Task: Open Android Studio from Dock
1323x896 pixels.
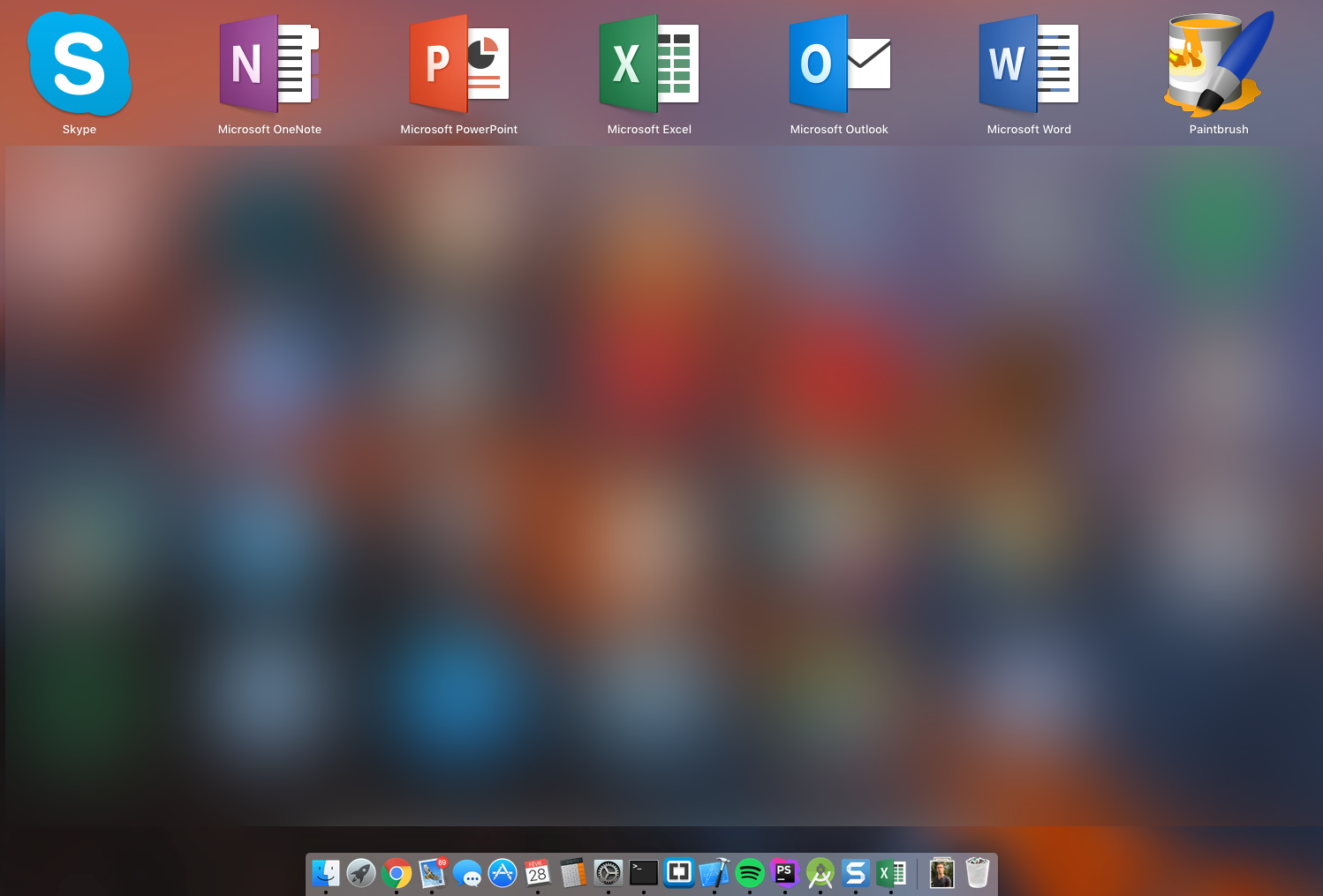Action: click(820, 873)
